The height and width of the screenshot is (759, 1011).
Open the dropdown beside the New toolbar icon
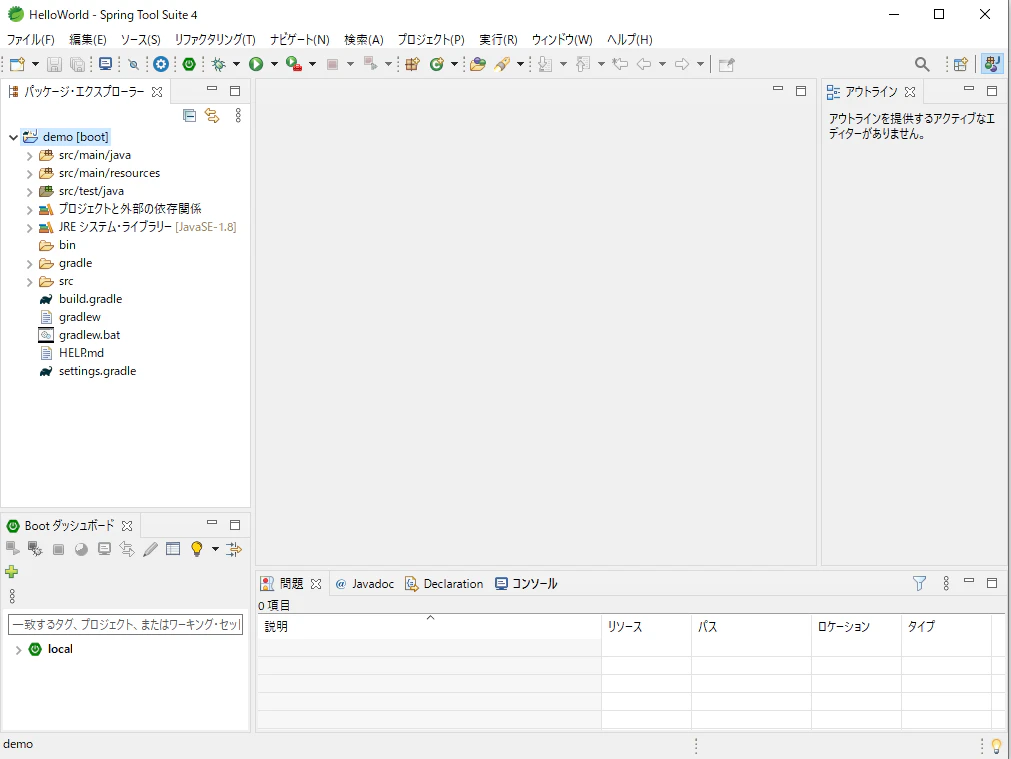pyautogui.click(x=35, y=64)
